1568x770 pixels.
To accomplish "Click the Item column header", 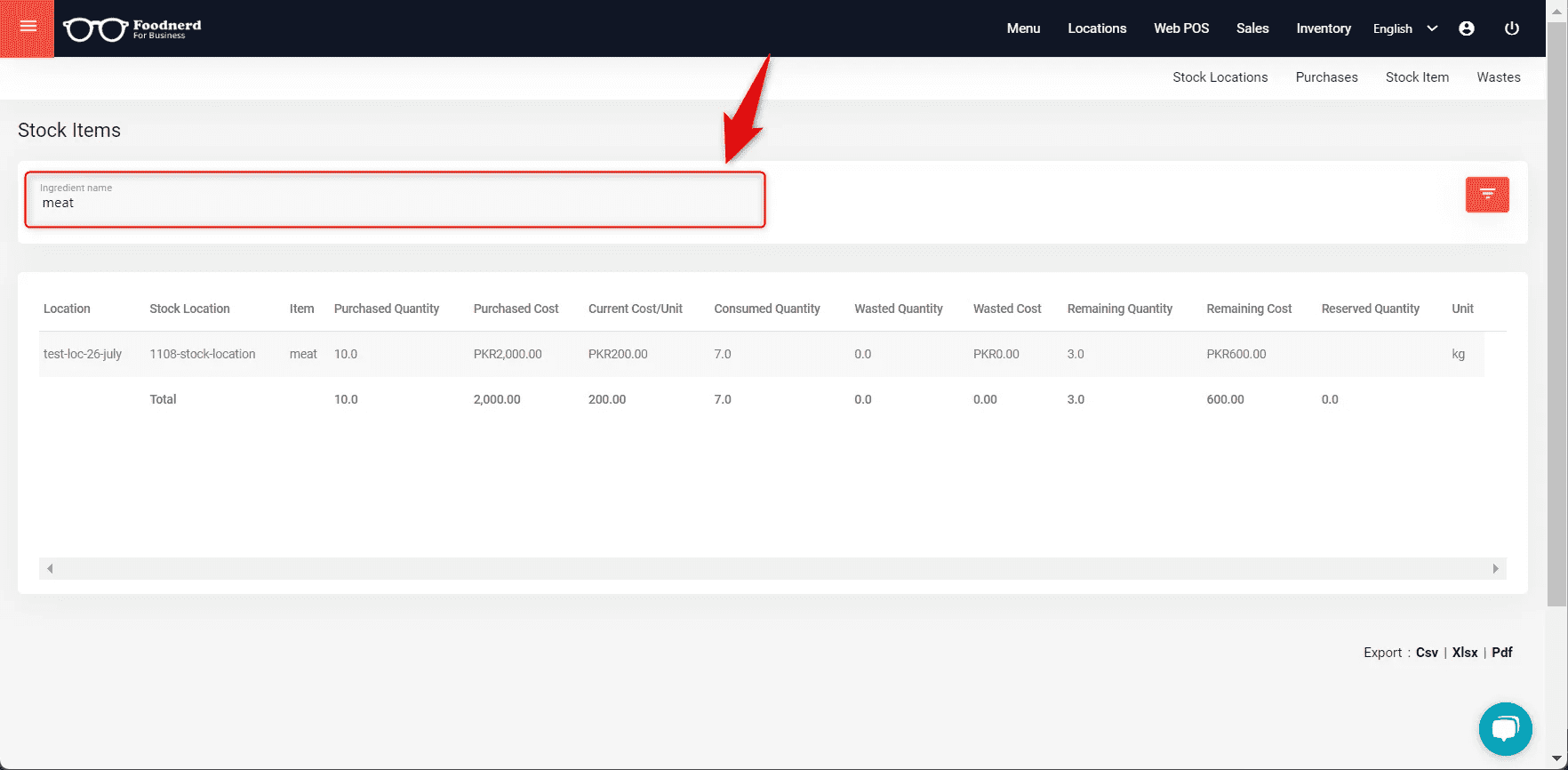I will click(x=301, y=309).
